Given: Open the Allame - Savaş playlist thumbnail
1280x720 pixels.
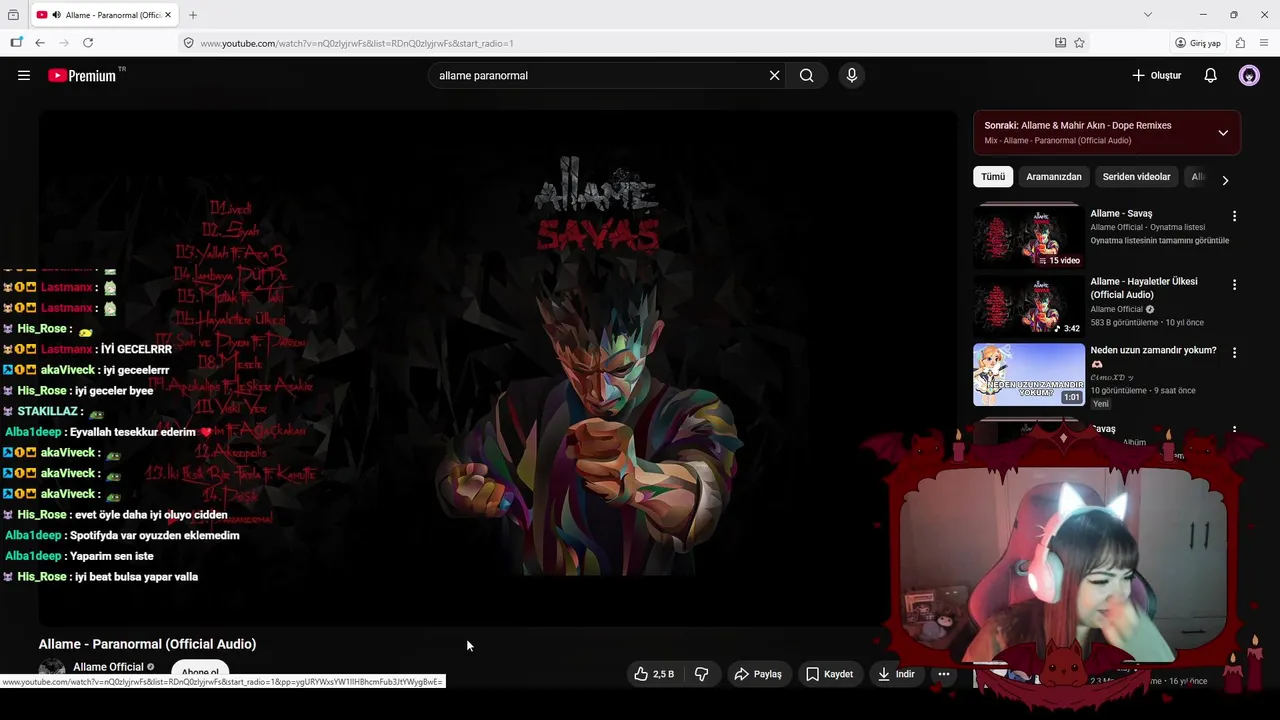Looking at the screenshot, I should [1029, 237].
